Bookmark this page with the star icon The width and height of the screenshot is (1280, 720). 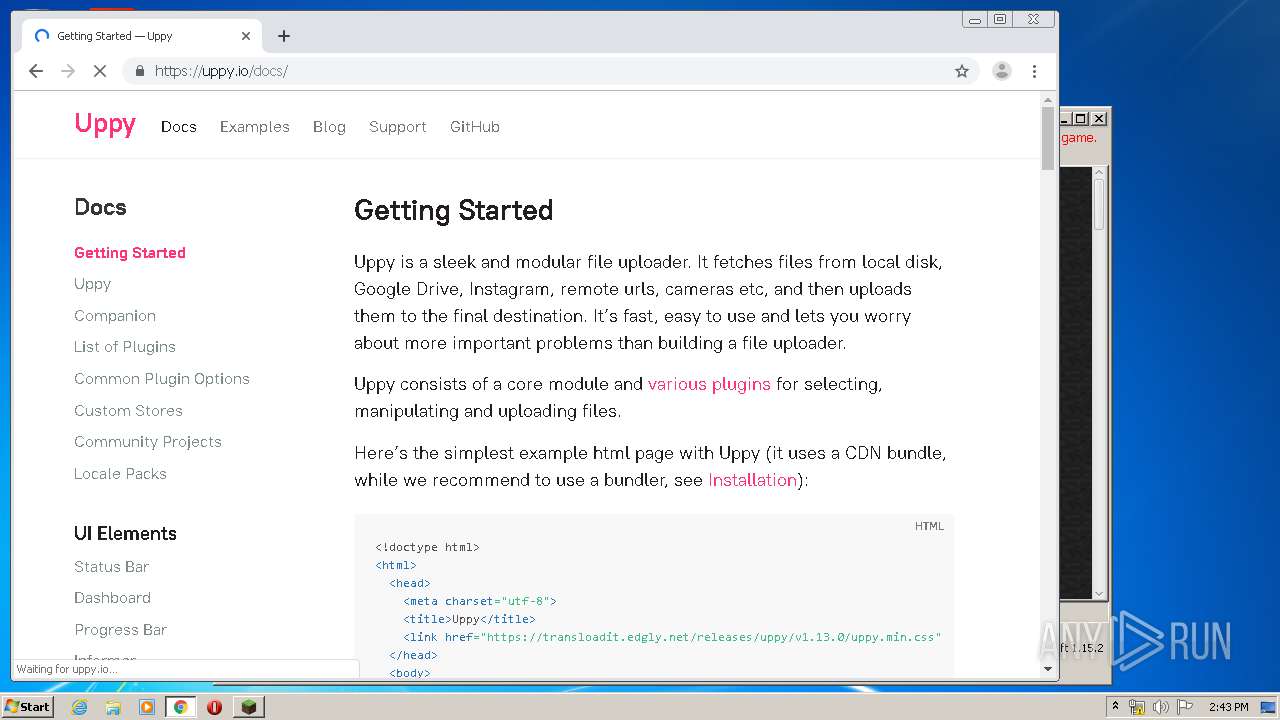[962, 71]
